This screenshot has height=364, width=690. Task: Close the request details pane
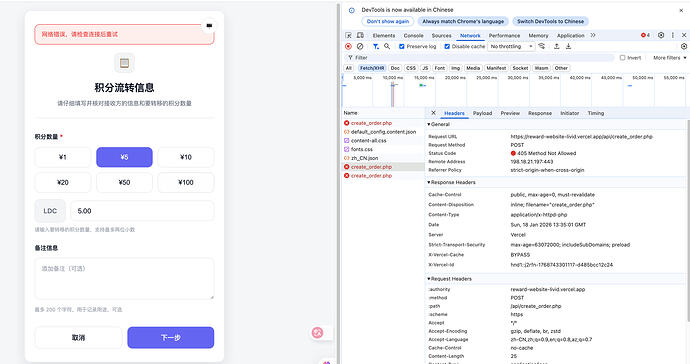click(433, 113)
